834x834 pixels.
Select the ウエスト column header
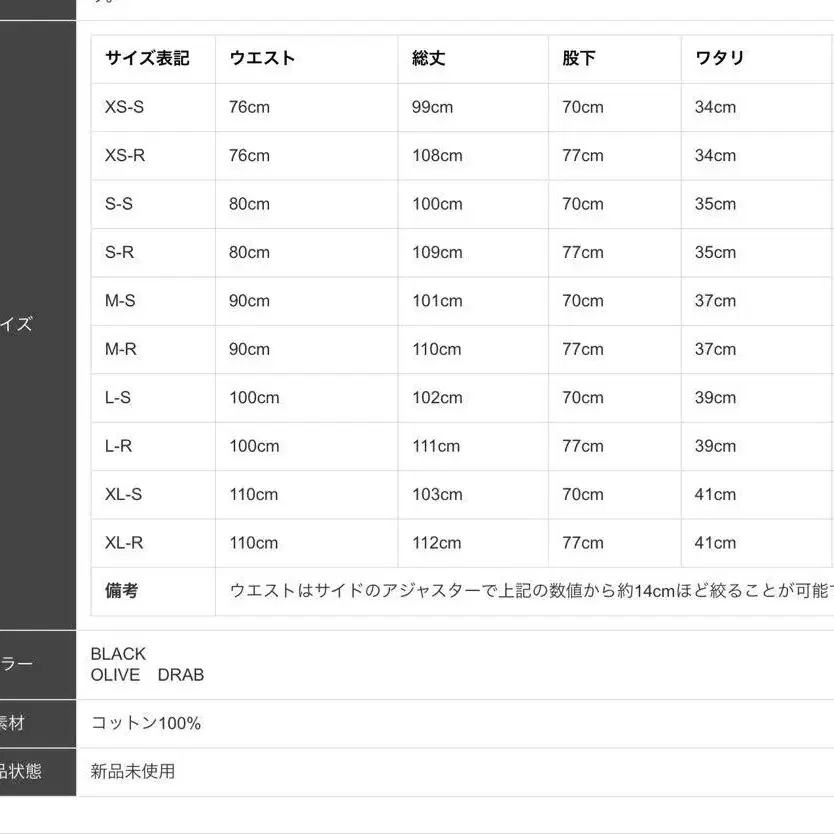[x=262, y=58]
